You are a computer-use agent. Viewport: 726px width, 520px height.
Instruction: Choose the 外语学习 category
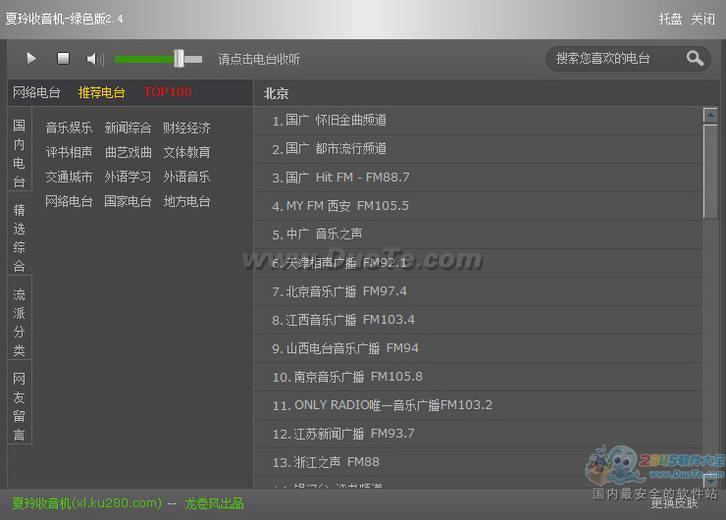tap(128, 176)
